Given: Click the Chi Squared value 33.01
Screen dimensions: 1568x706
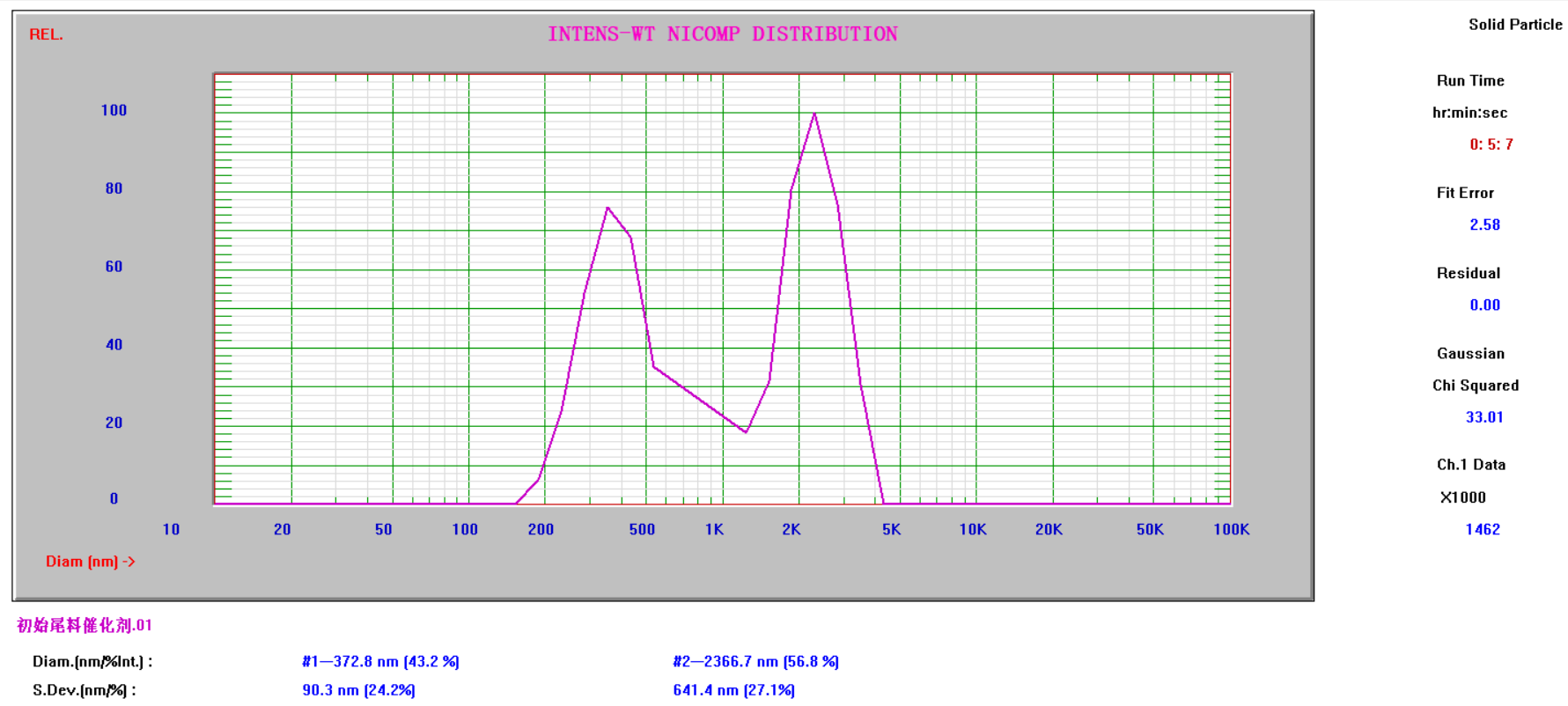Looking at the screenshot, I should pyautogui.click(x=1484, y=417).
